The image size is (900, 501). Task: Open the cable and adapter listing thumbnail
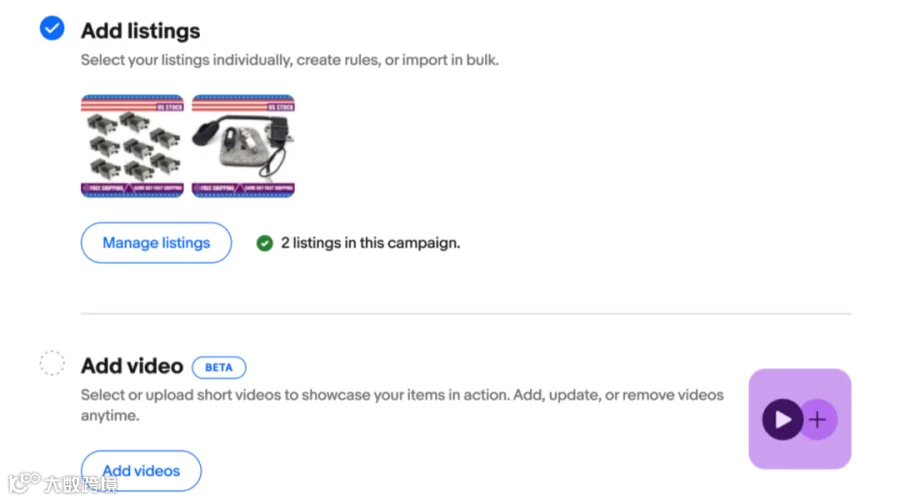pyautogui.click(x=243, y=146)
